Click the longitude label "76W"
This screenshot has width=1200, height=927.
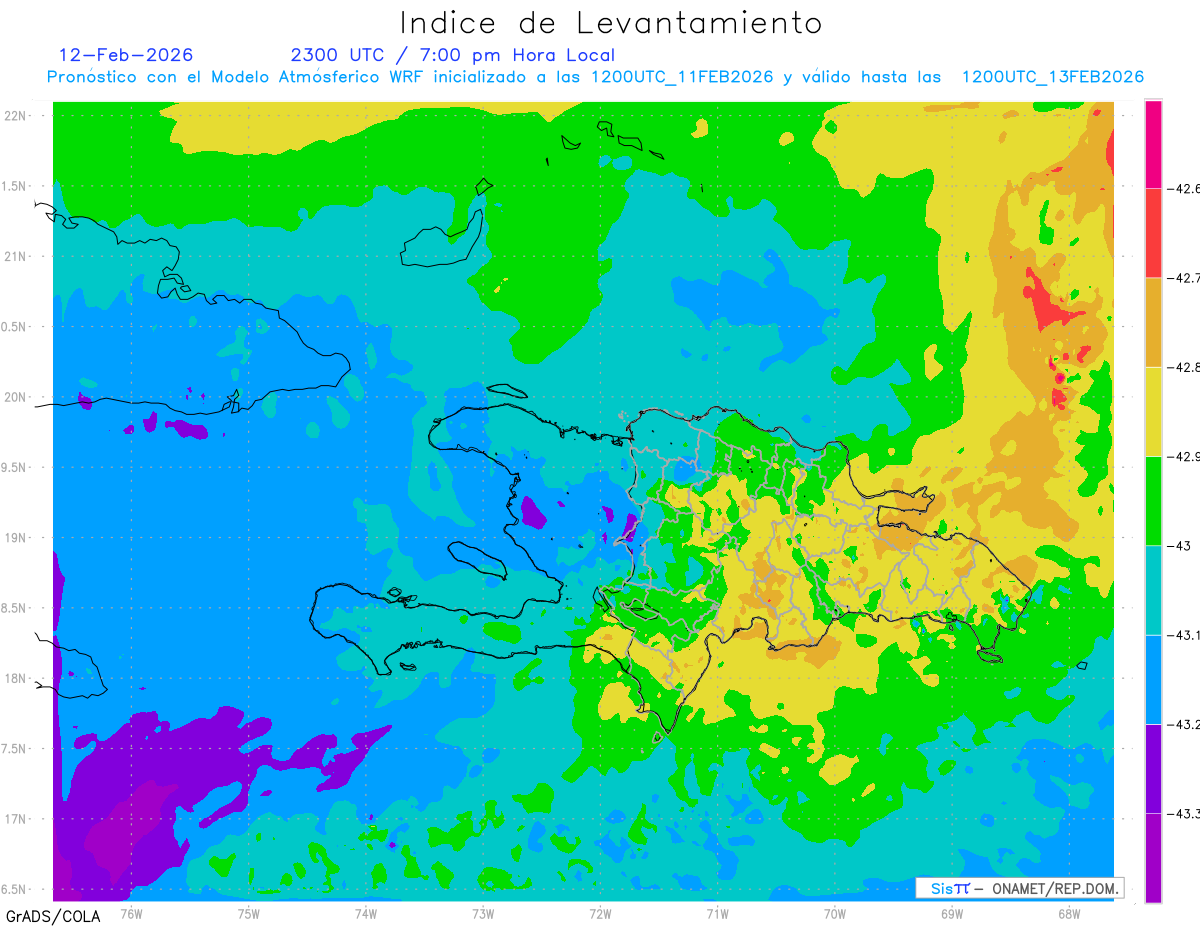[131, 913]
